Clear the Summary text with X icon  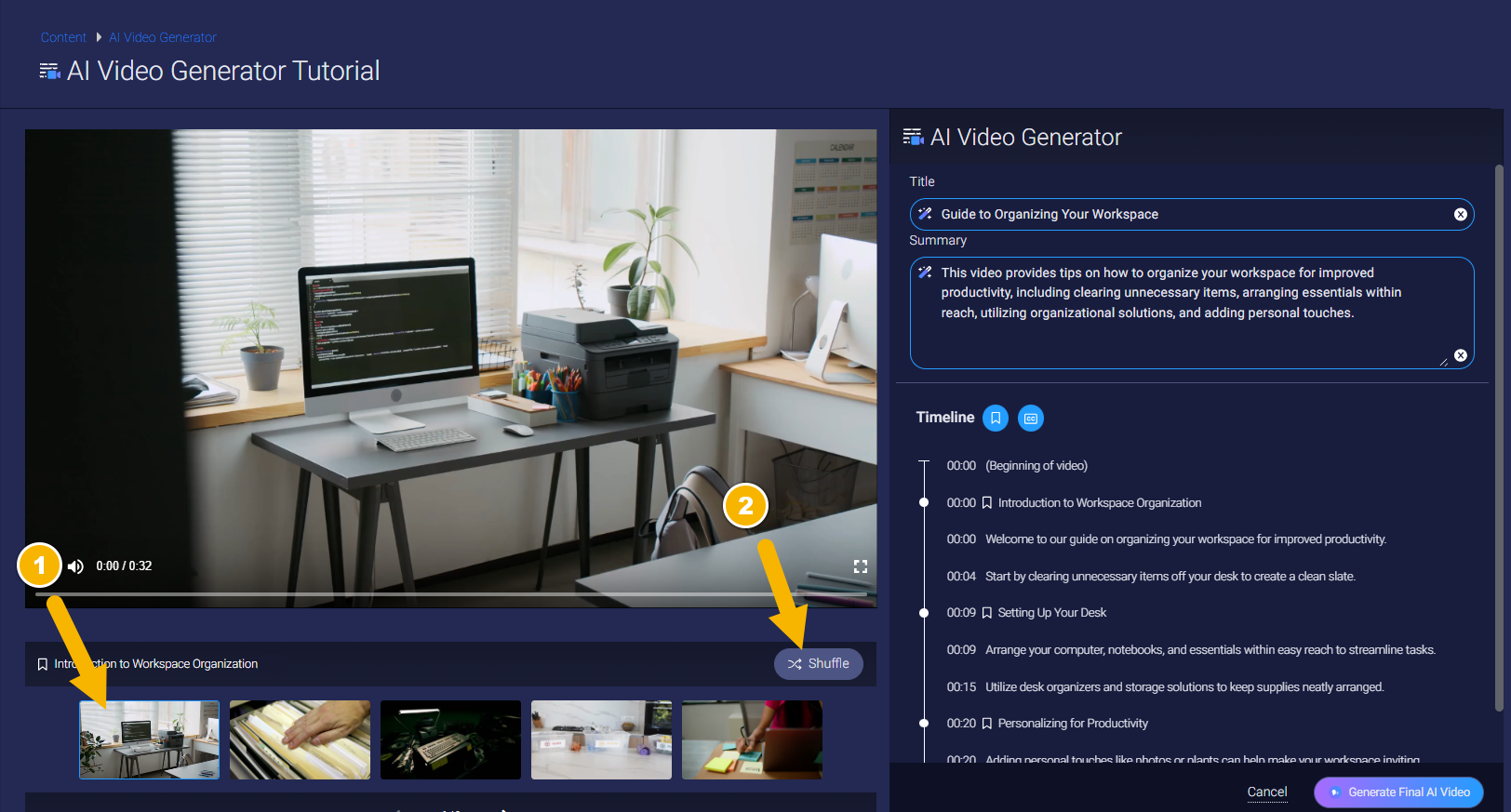click(x=1460, y=355)
